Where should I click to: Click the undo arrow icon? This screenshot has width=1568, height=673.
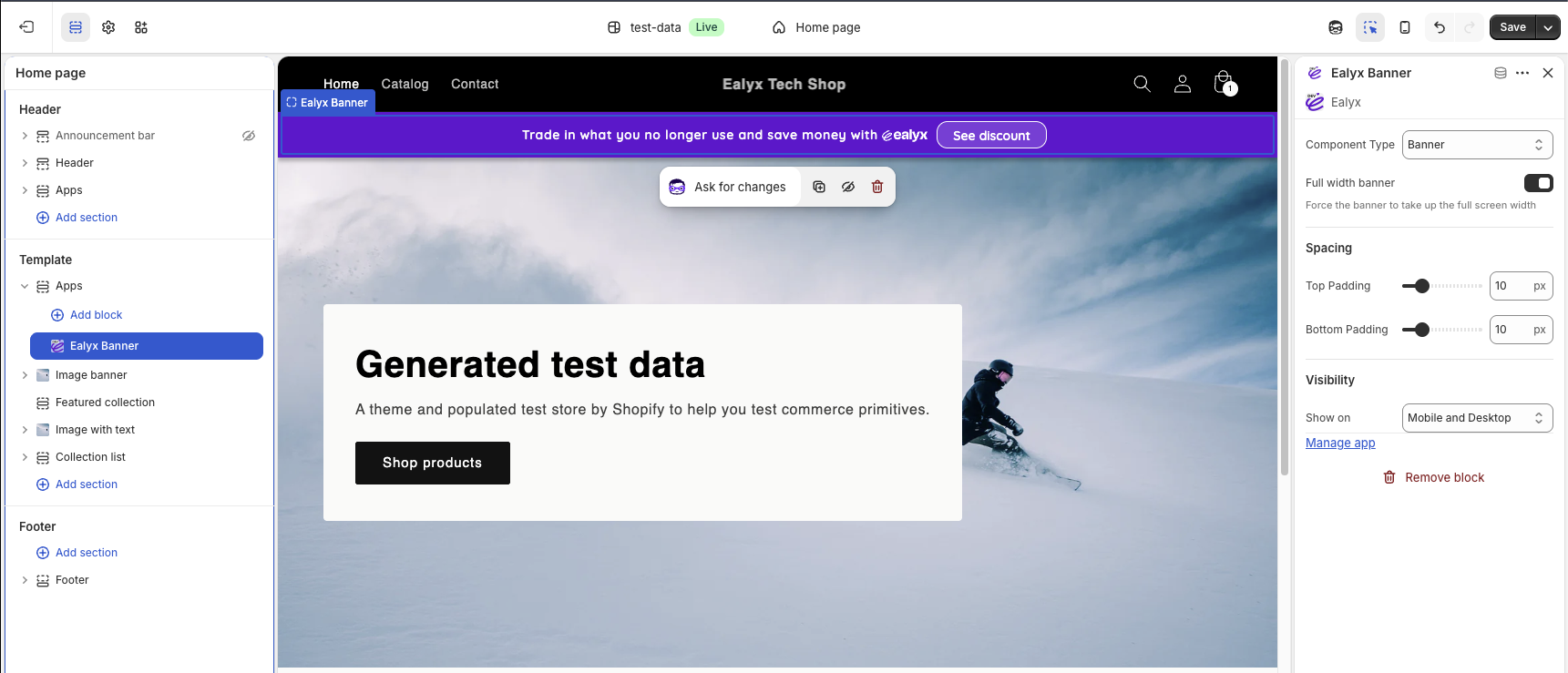coord(1439,27)
